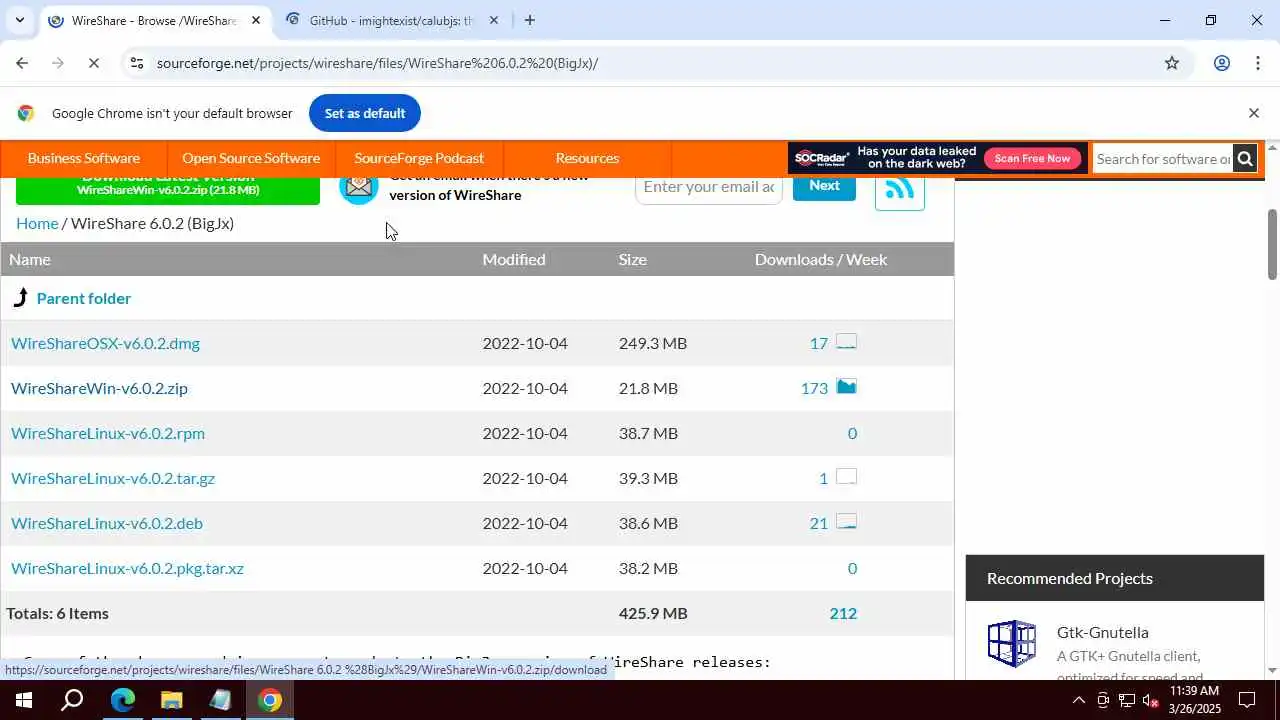This screenshot has height=720, width=1280.
Task: Close the WireShare browser tab
Action: point(255,20)
